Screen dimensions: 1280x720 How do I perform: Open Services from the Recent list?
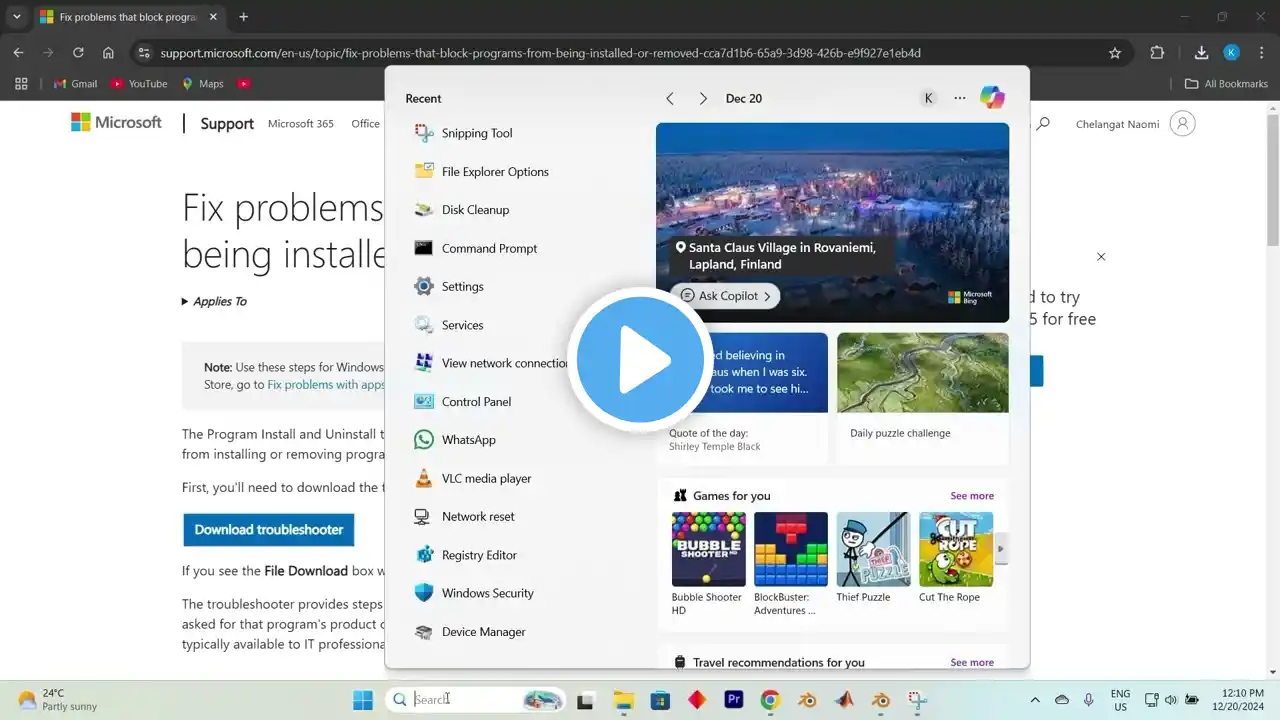click(x=448, y=325)
